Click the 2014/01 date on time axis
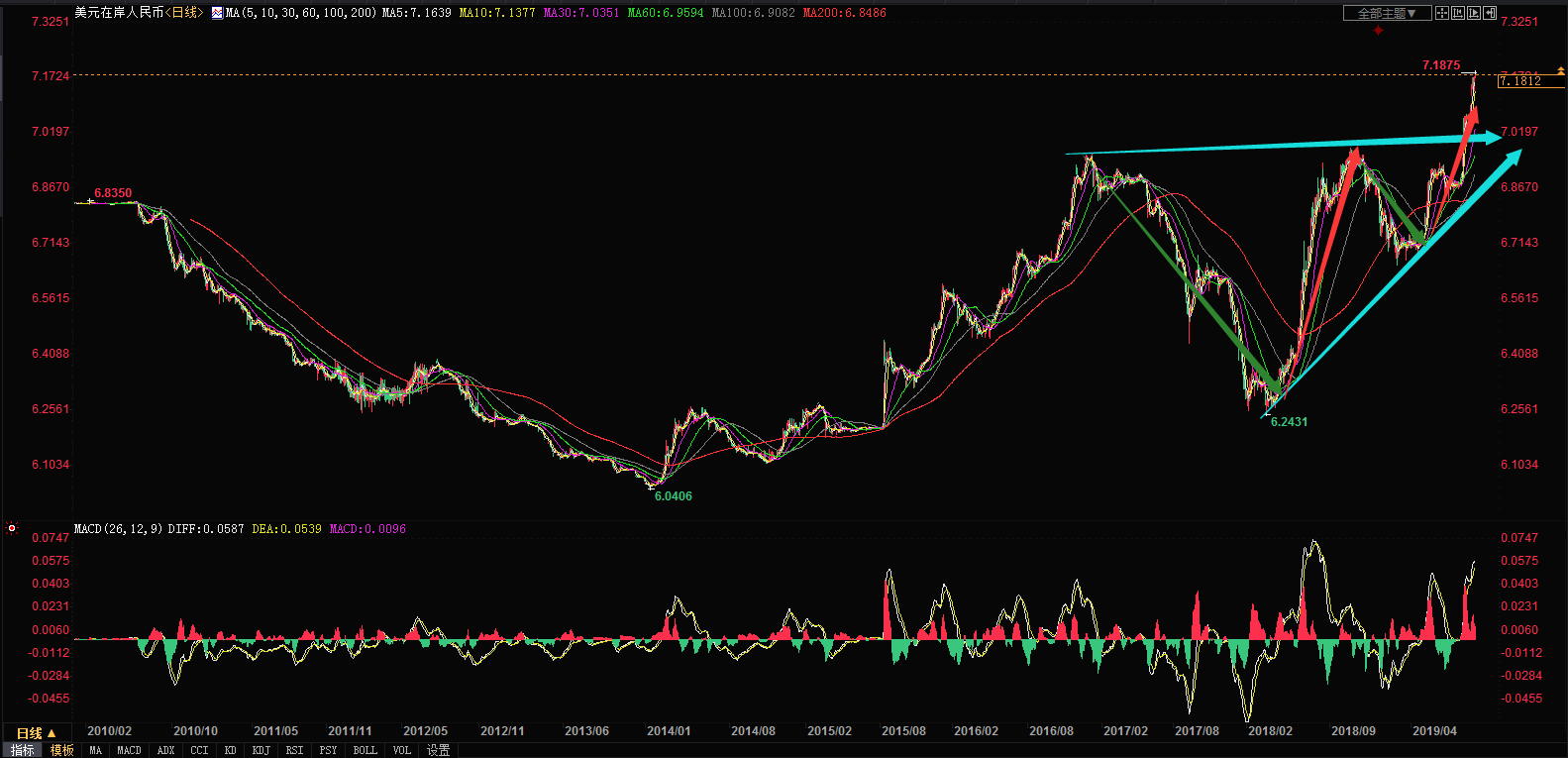Viewport: 1568px width, 758px height. 669,731
